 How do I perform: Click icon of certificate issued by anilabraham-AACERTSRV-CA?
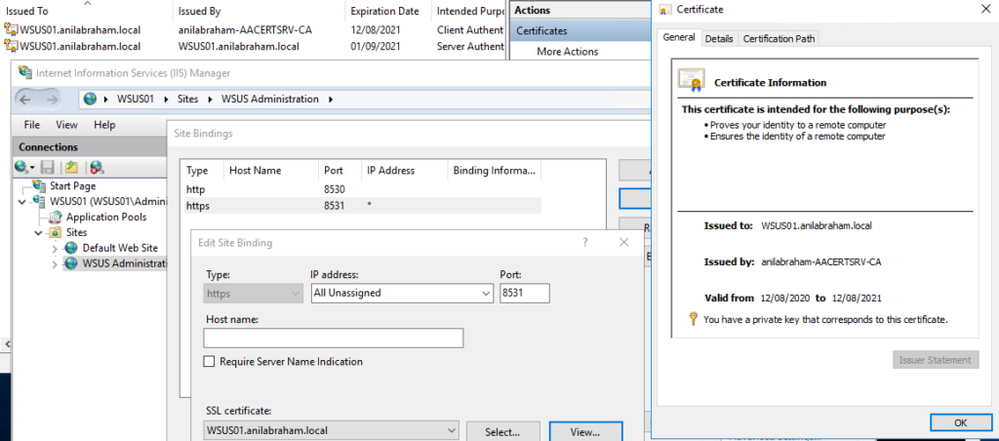(11, 29)
